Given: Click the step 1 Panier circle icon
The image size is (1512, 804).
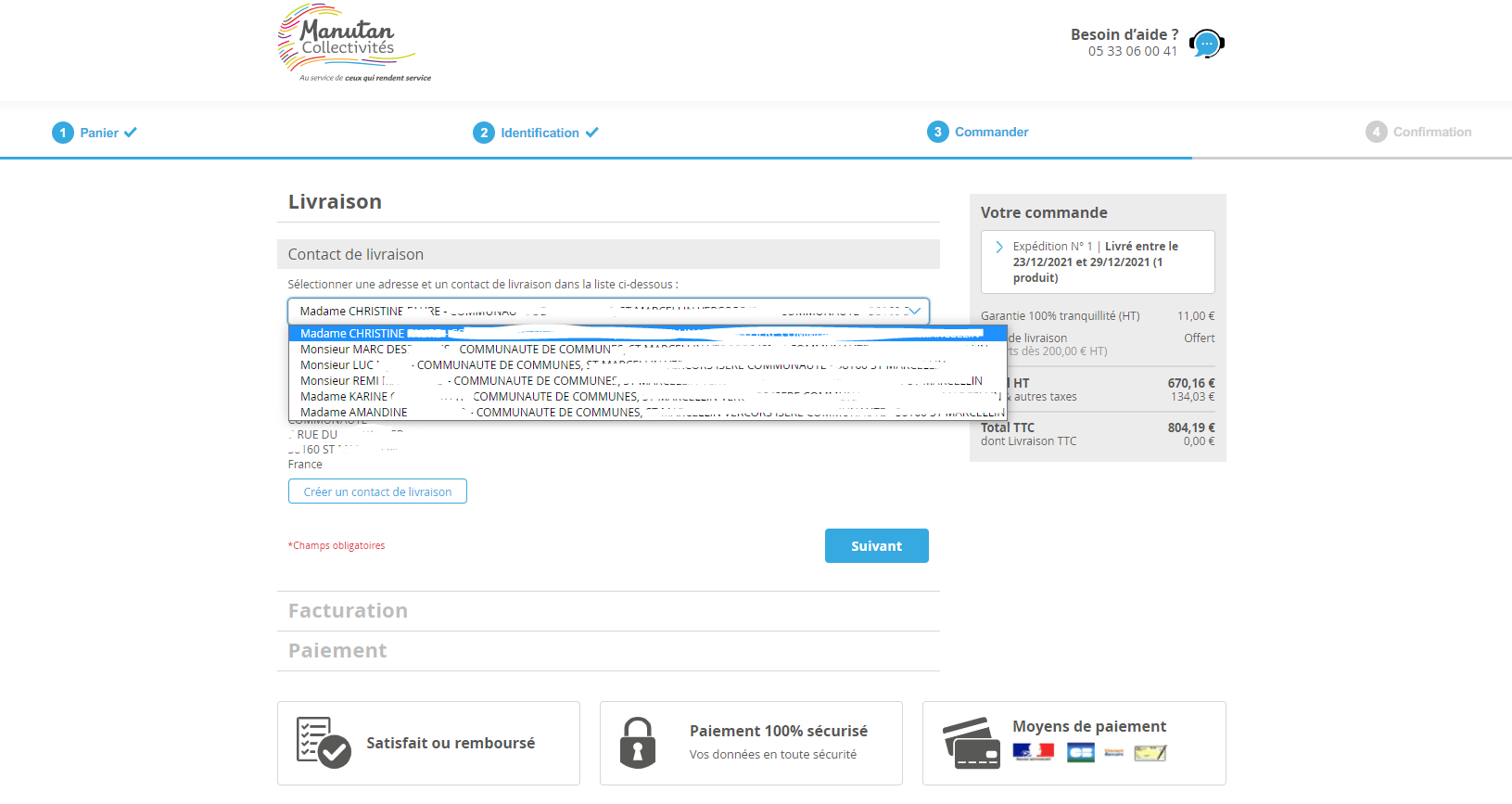Looking at the screenshot, I should click(x=63, y=133).
